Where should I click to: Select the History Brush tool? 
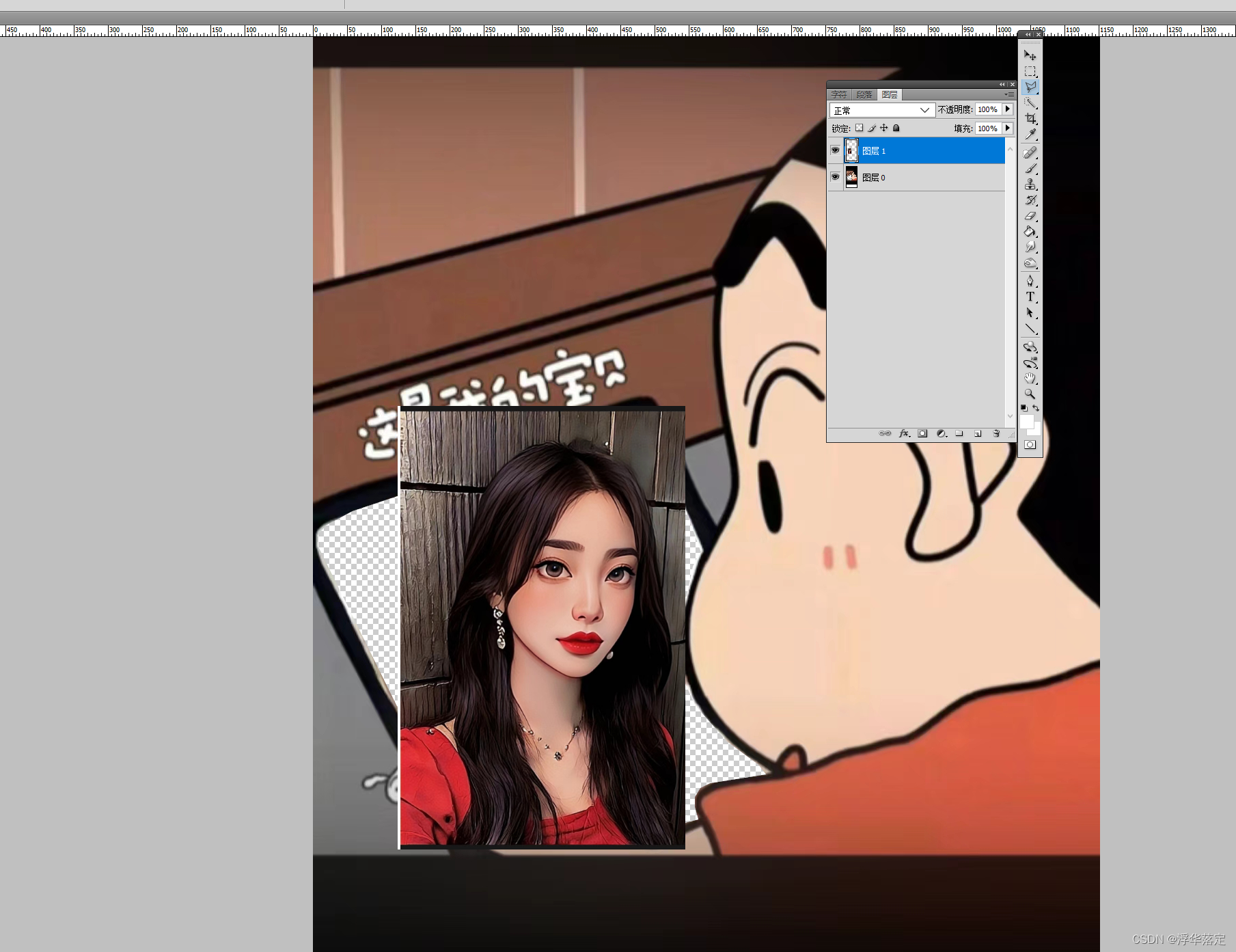coord(1030,200)
